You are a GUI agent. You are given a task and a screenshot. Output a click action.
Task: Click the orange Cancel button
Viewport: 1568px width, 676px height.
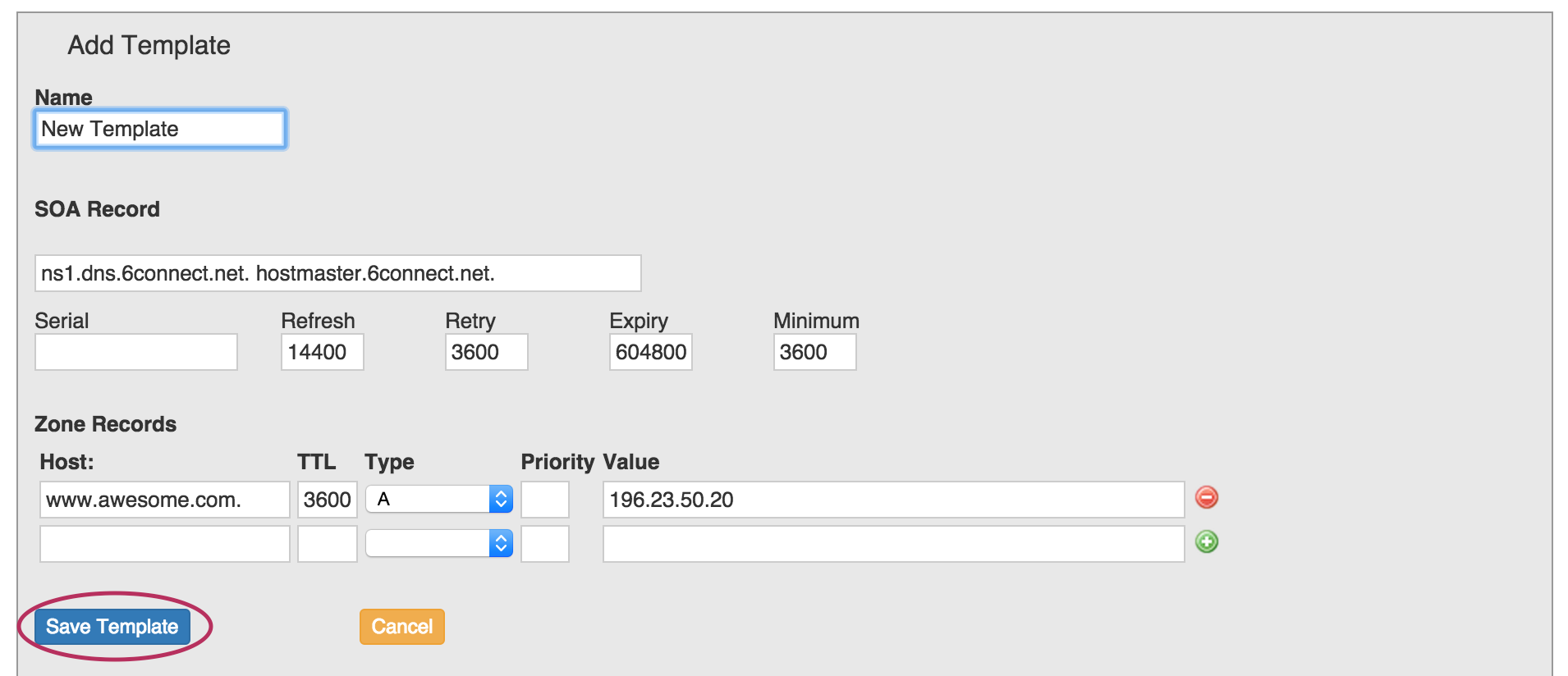click(401, 627)
